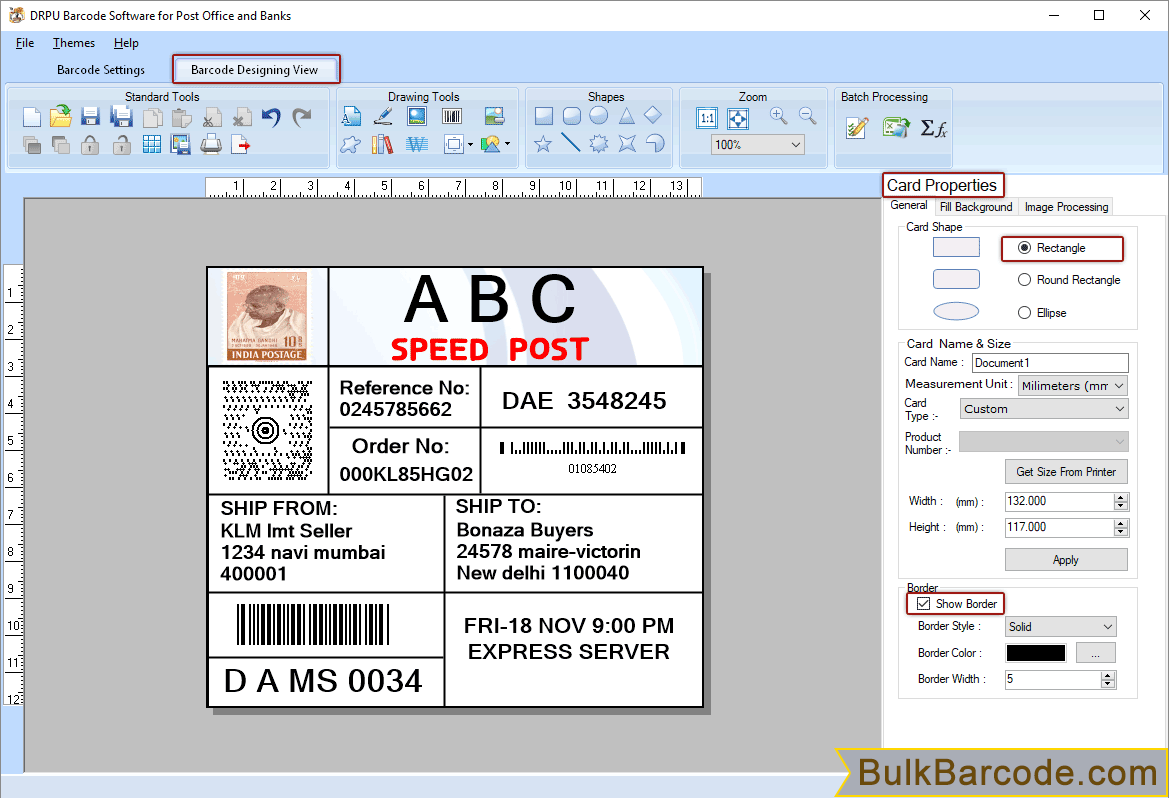Click the Print icon

pos(211,144)
